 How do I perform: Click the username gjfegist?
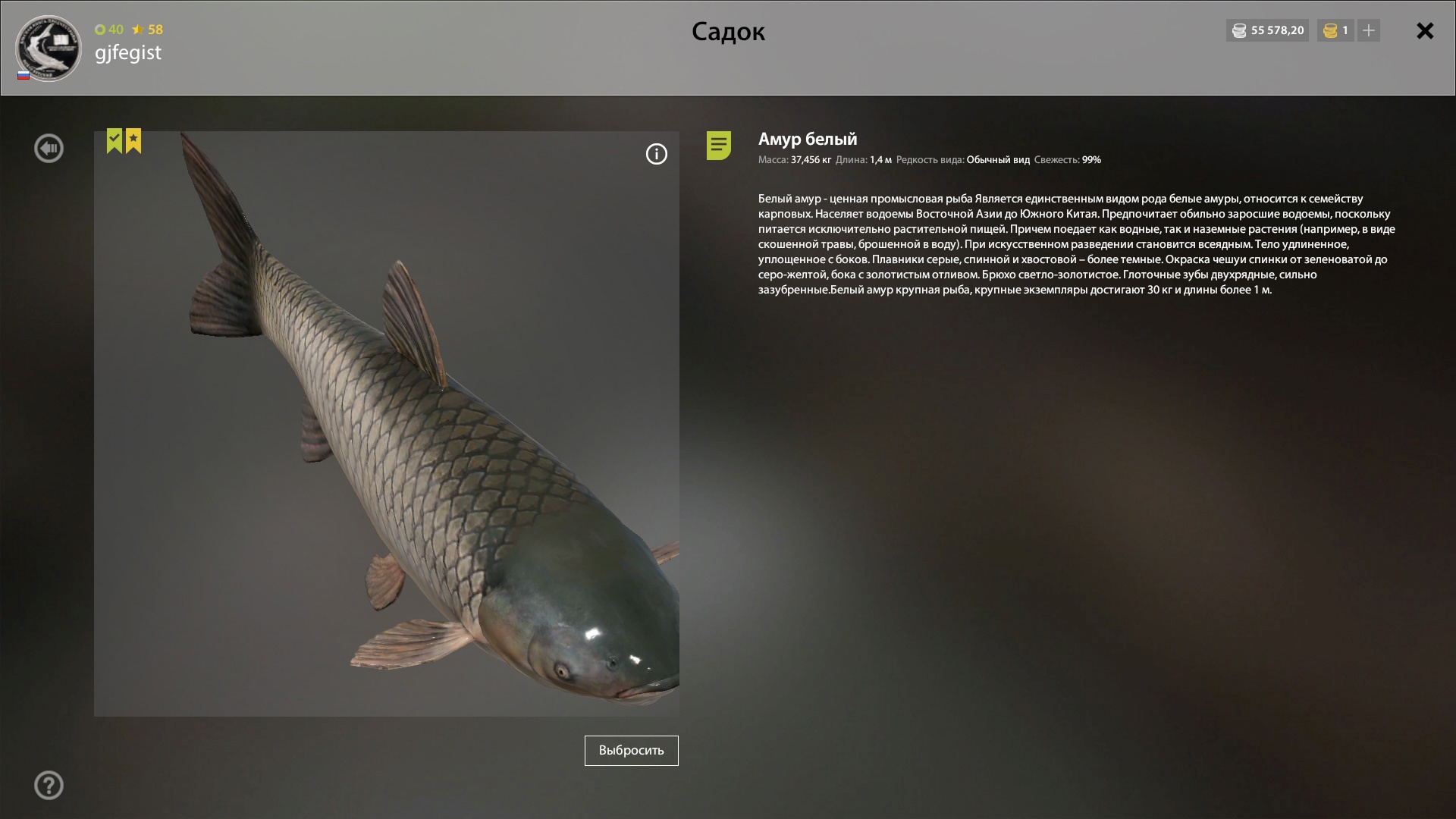(128, 52)
